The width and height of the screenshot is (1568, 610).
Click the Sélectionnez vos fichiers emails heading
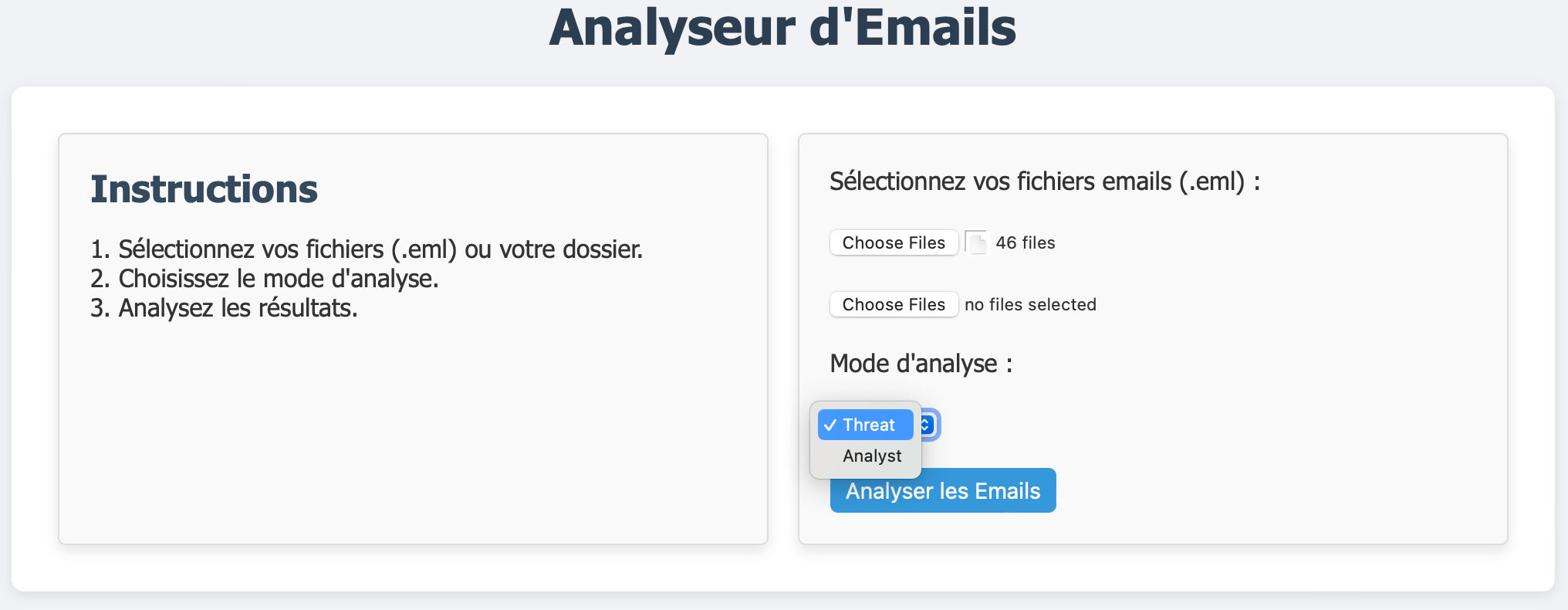pos(1044,181)
